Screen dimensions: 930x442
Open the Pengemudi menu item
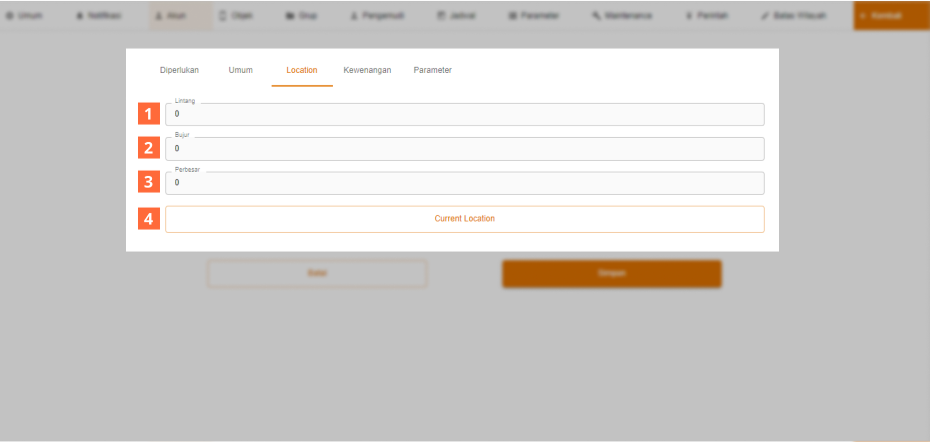point(376,16)
